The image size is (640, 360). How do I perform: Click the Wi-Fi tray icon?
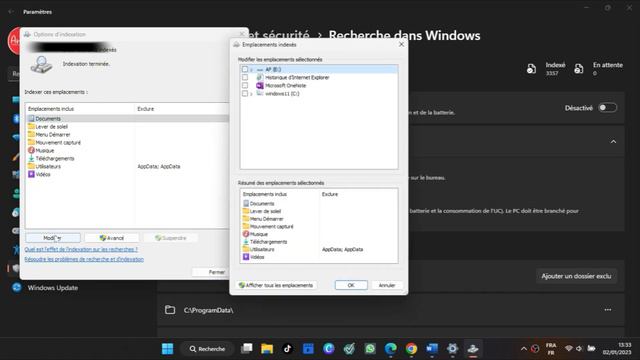click(x=568, y=349)
